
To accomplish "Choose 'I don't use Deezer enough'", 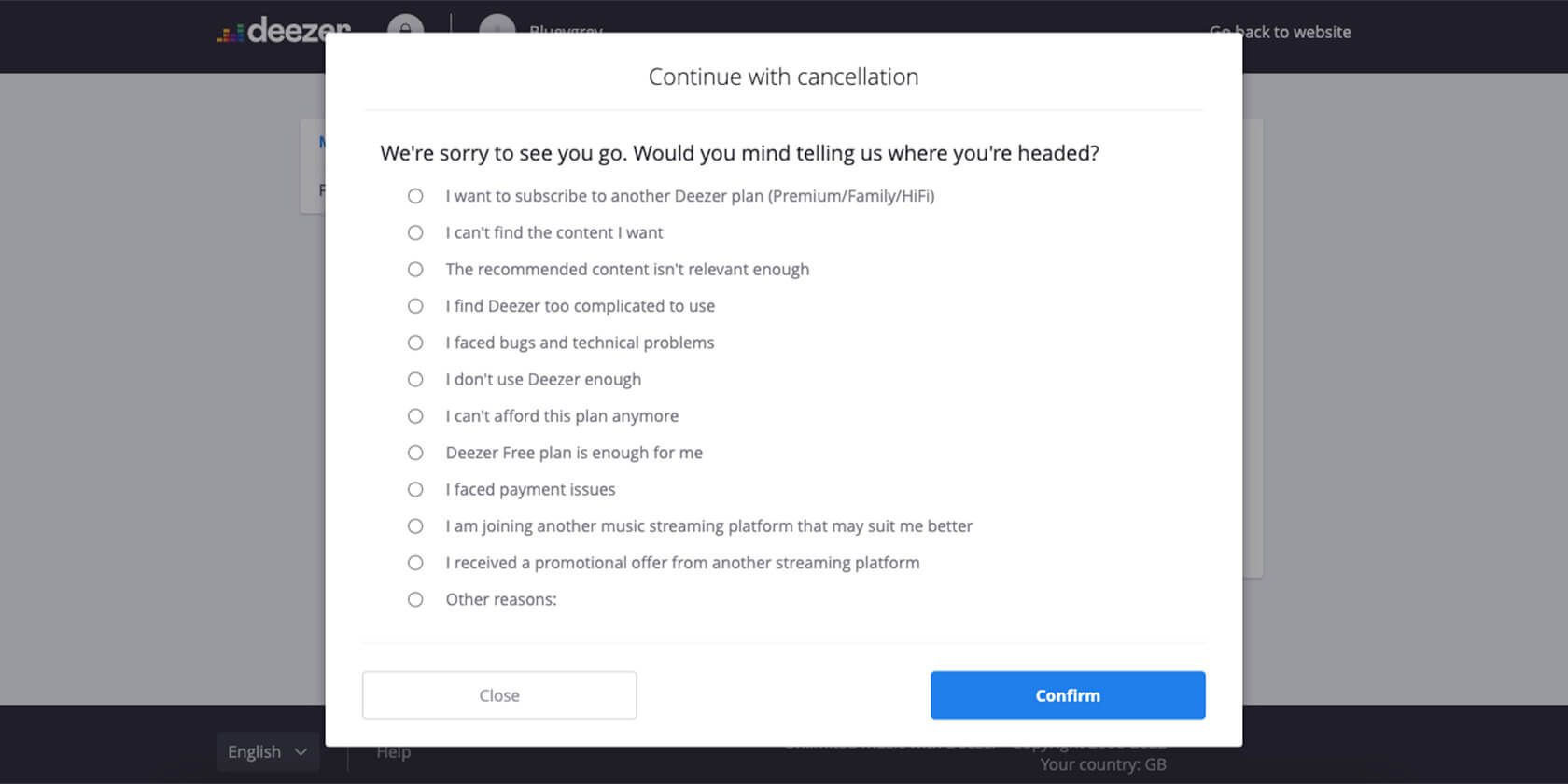I will click(415, 379).
